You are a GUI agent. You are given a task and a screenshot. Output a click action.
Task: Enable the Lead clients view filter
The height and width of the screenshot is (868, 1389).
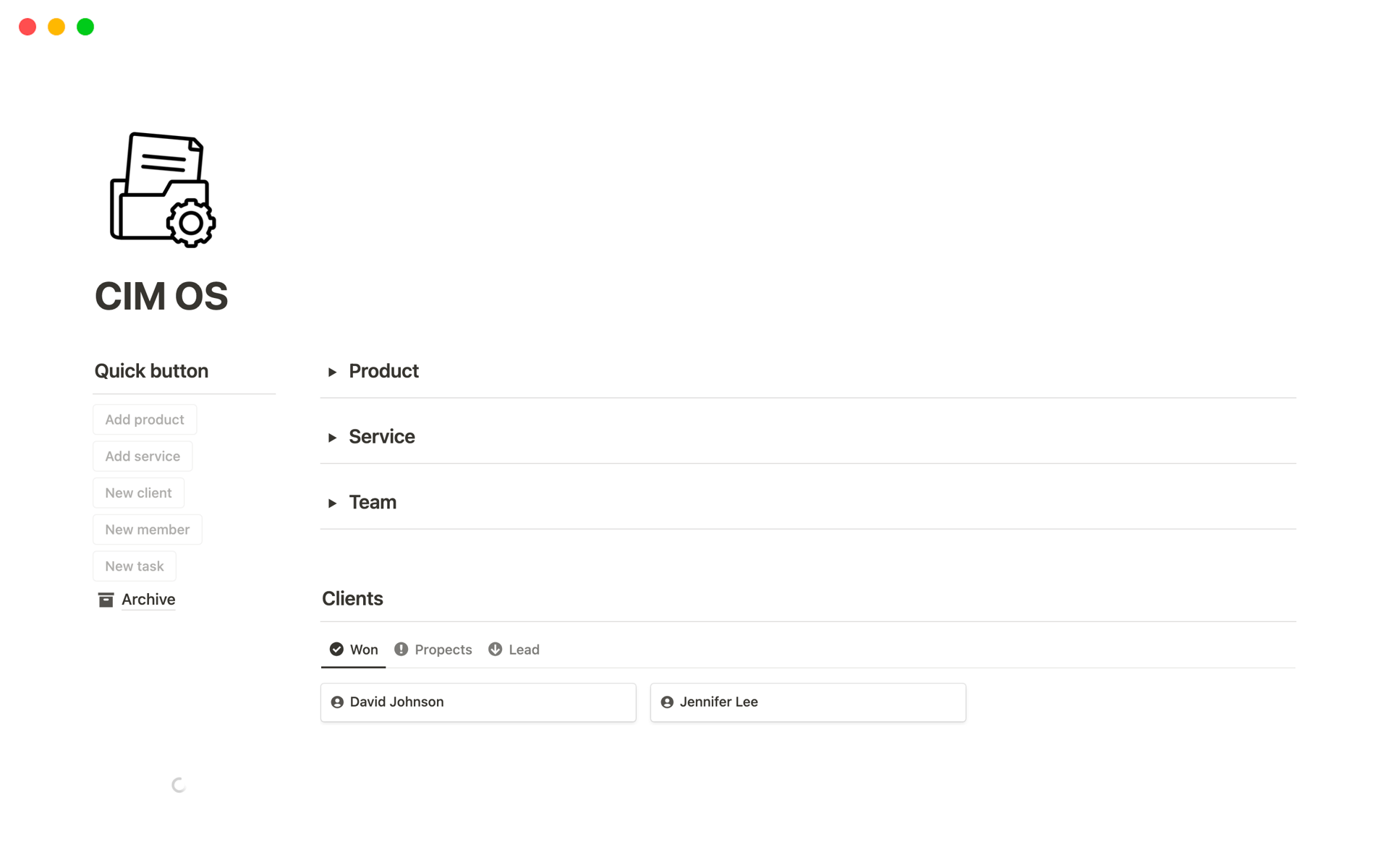pyautogui.click(x=524, y=649)
